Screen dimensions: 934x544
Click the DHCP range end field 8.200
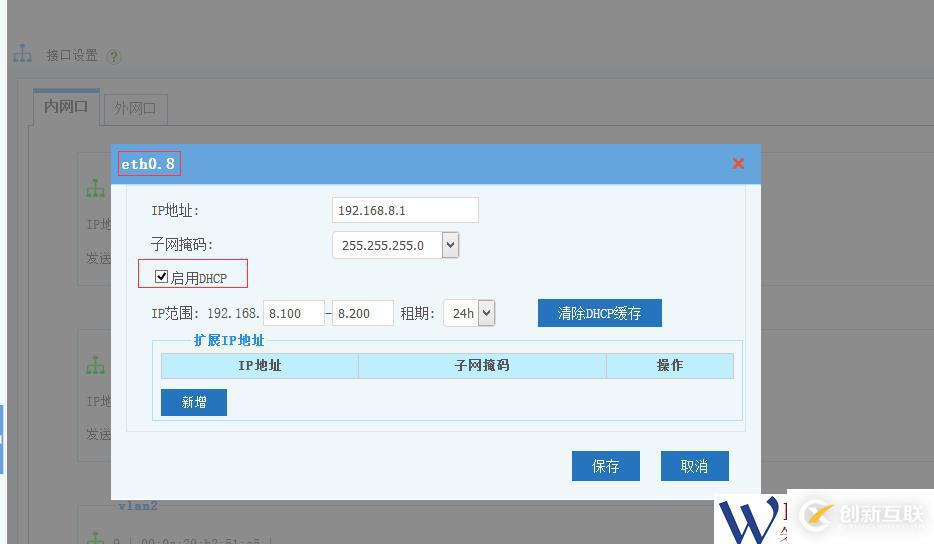pyautogui.click(x=363, y=313)
